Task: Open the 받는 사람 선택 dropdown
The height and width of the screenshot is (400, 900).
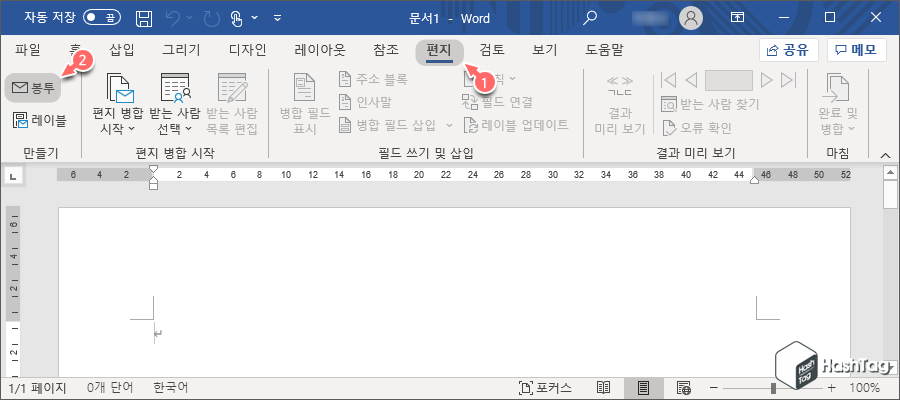Action: (174, 104)
